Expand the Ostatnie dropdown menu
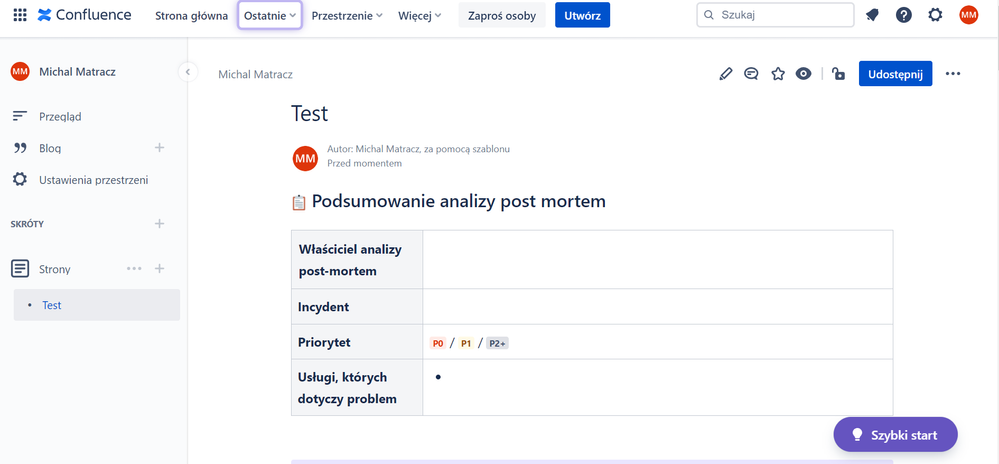 (x=270, y=16)
